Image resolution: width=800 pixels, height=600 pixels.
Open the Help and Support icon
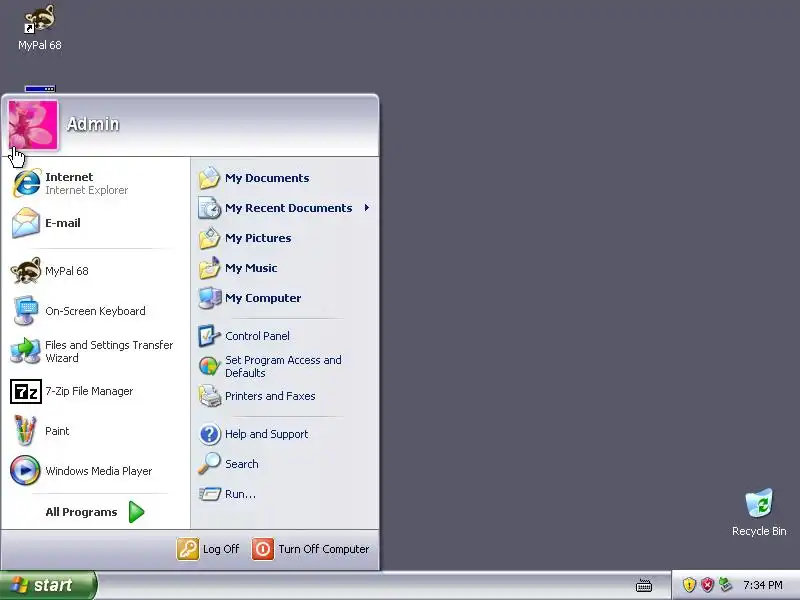tap(209, 434)
